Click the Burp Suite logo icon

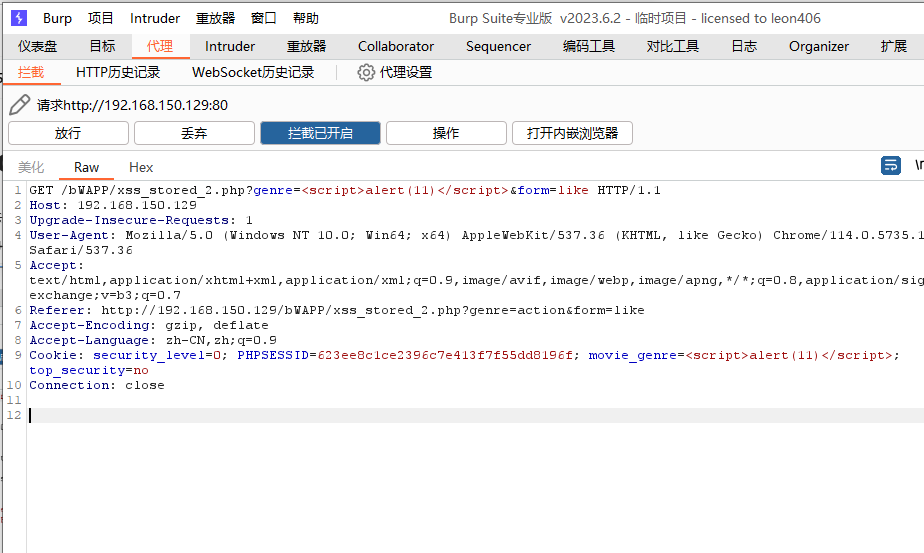[x=19, y=18]
